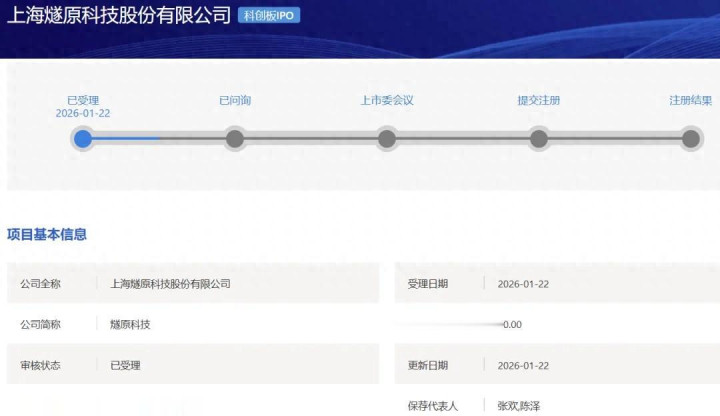Select the 注册结果 timeline node

pyautogui.click(x=691, y=139)
